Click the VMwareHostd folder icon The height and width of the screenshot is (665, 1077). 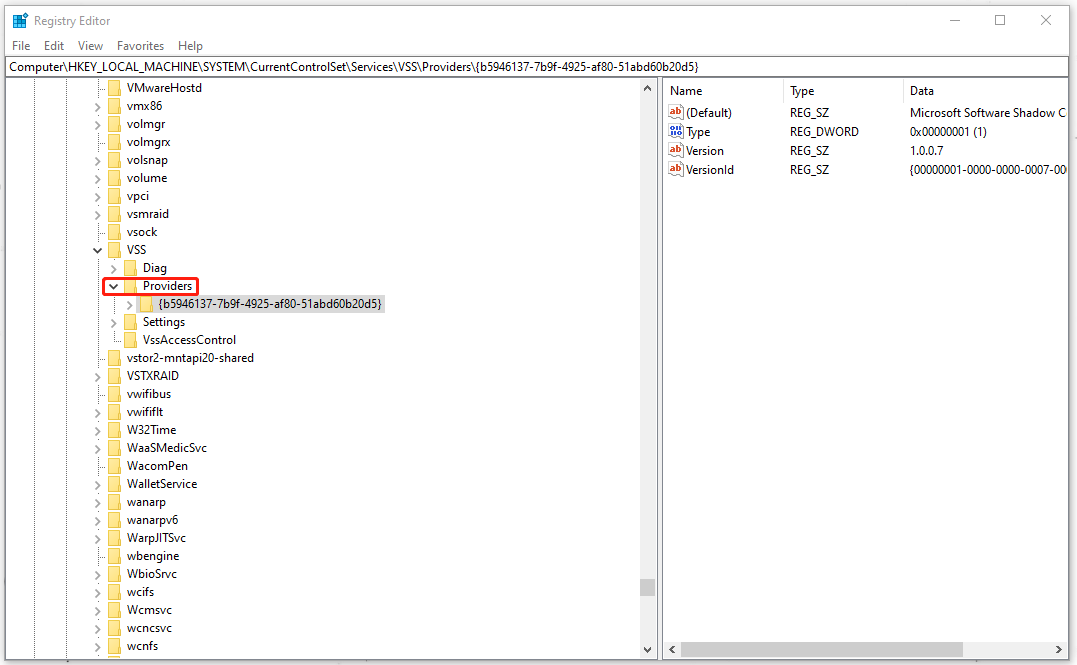[x=115, y=88]
